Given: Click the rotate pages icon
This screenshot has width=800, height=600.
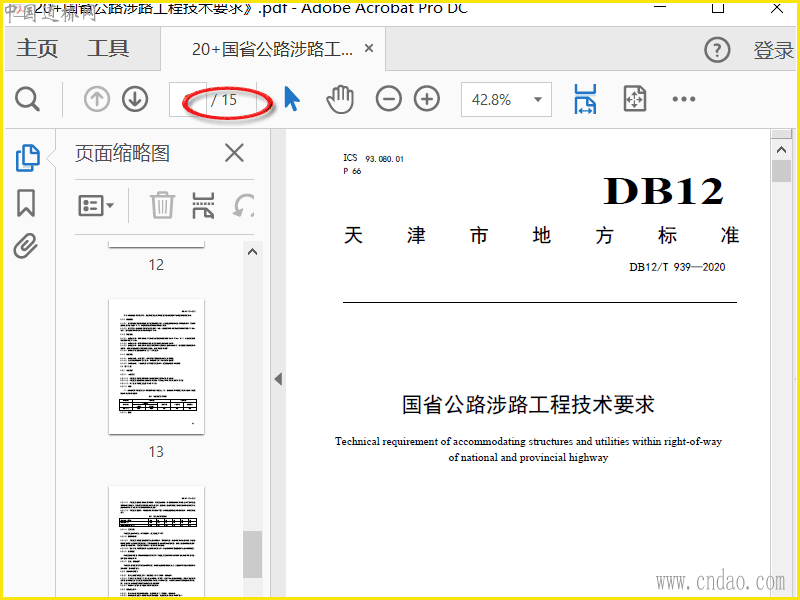Looking at the screenshot, I should (243, 205).
